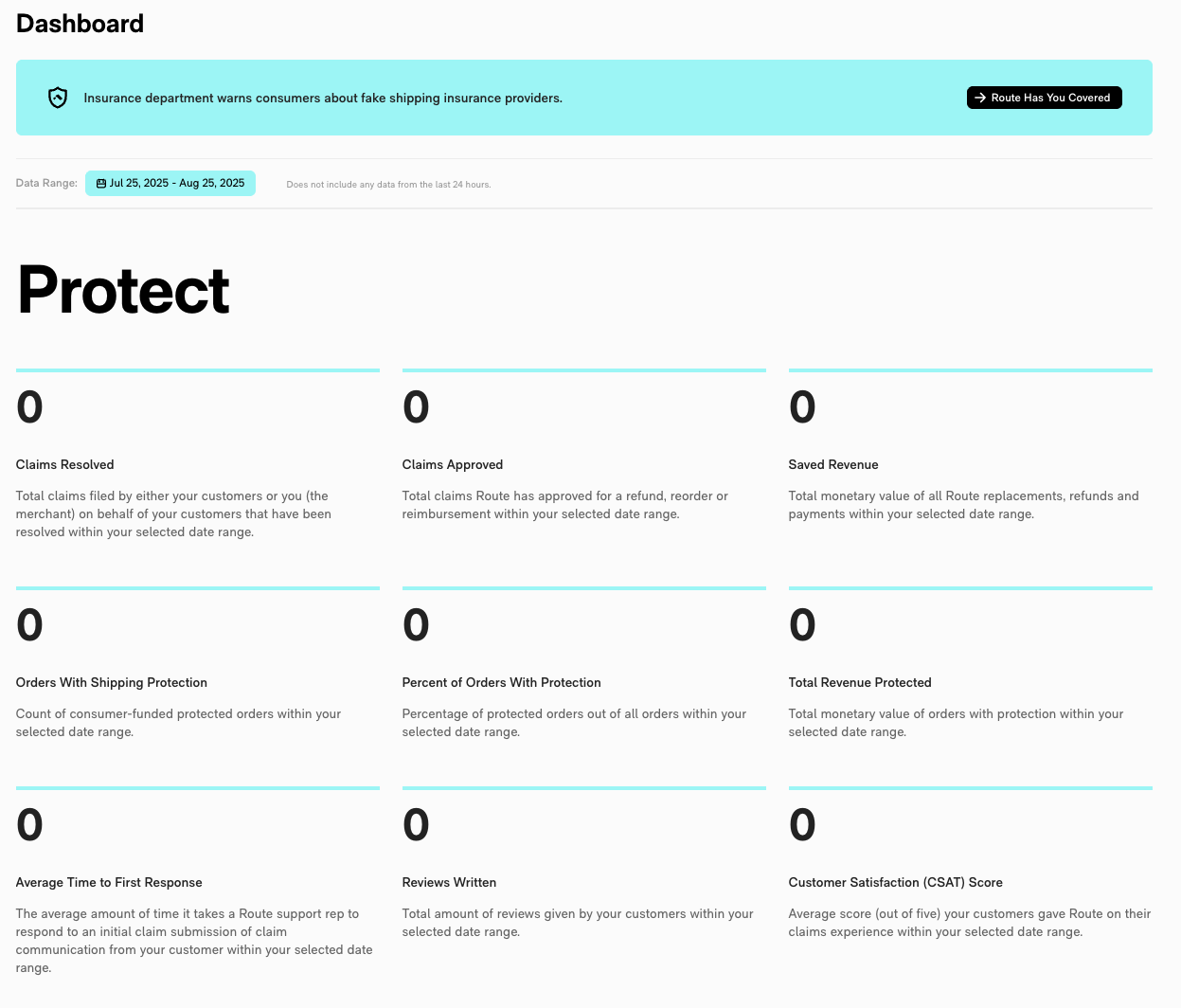Screen dimensions: 1181x1008
Task: Click the Data Range label
Action: [46, 183]
